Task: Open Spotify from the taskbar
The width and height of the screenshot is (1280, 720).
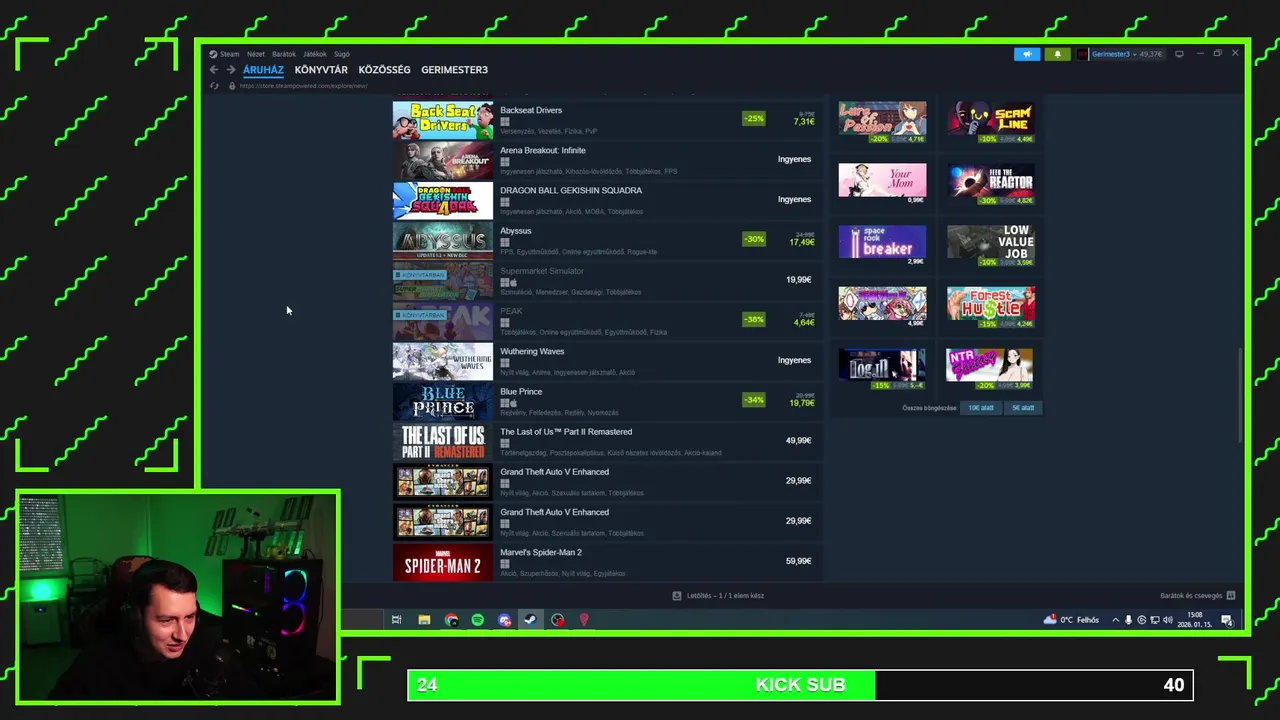Action: click(478, 620)
